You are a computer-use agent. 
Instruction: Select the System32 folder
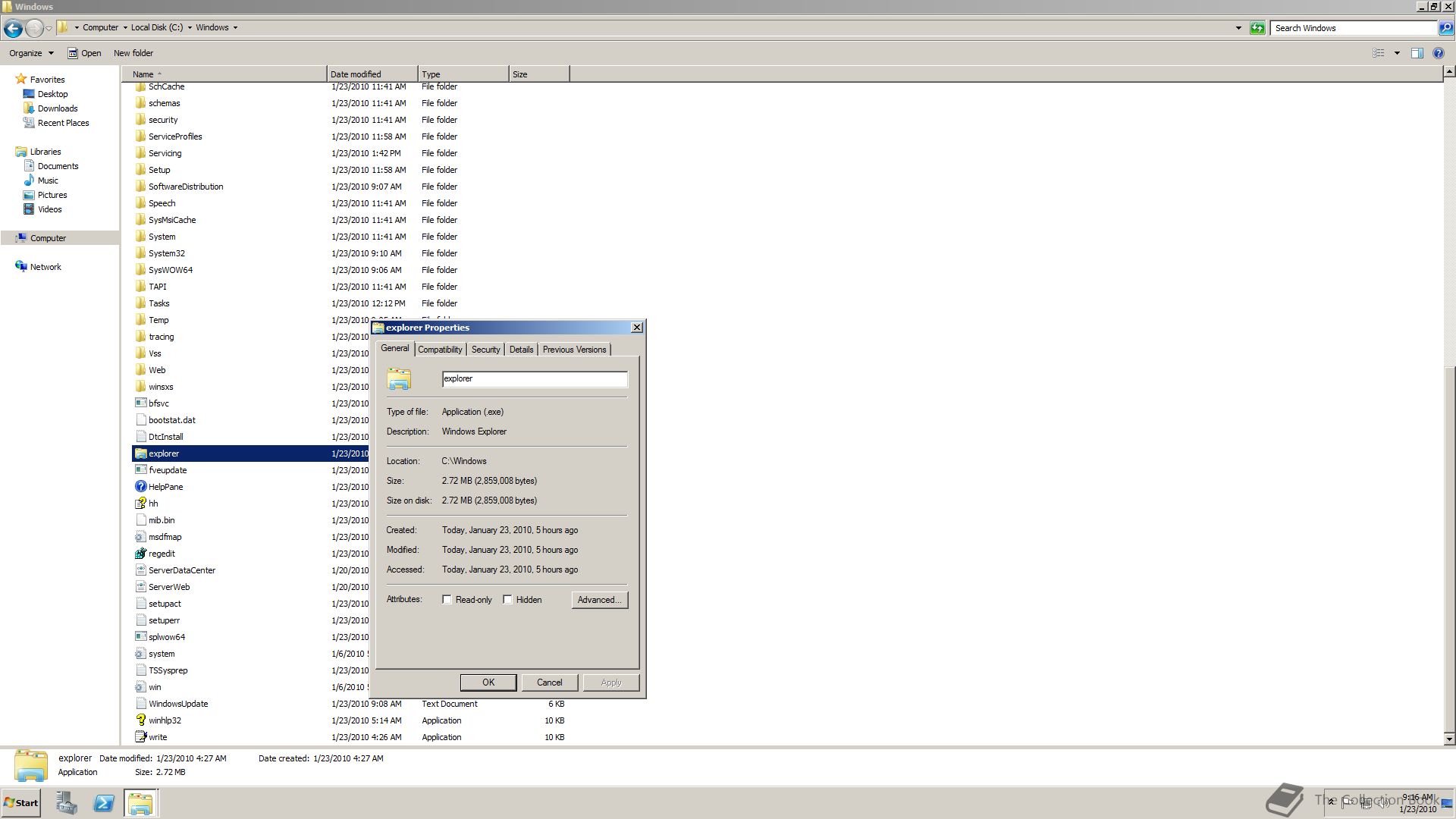pos(166,253)
